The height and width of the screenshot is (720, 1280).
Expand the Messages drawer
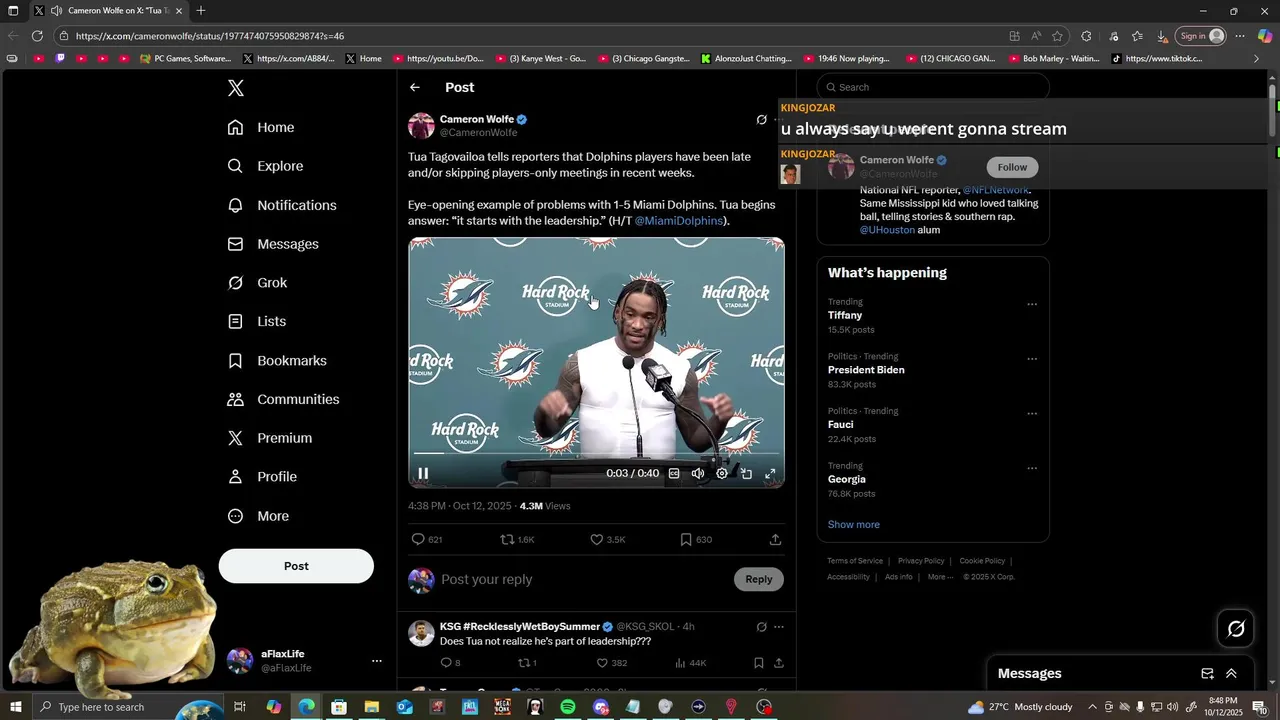pyautogui.click(x=1231, y=674)
